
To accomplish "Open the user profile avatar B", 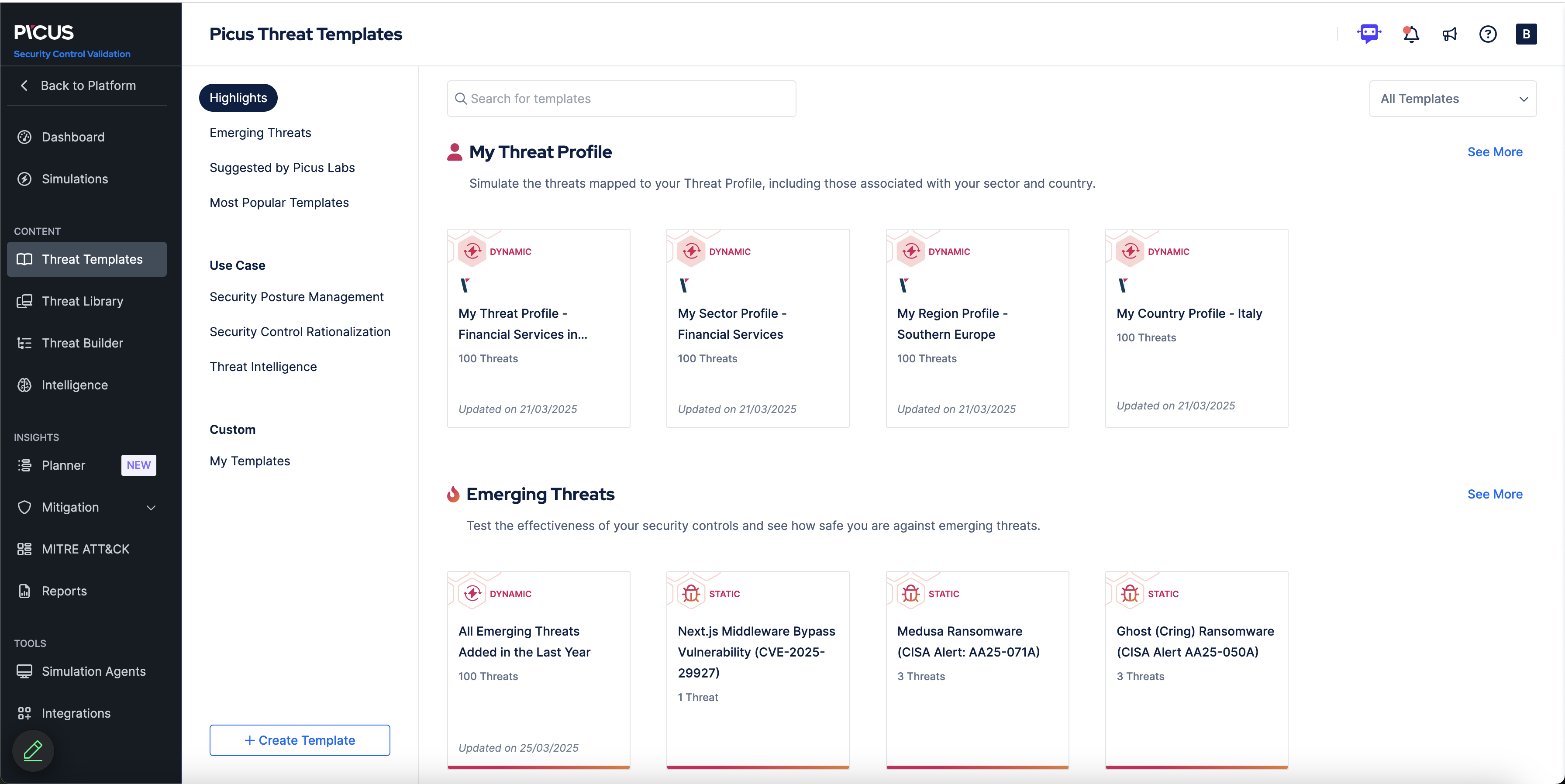I will pos(1526,34).
